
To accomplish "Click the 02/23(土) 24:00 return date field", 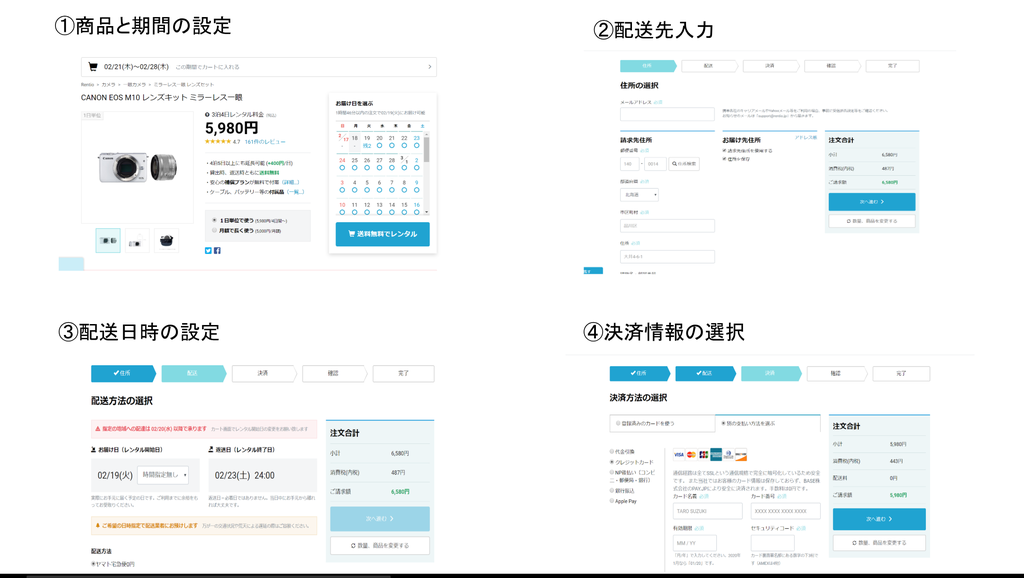I will coord(263,475).
